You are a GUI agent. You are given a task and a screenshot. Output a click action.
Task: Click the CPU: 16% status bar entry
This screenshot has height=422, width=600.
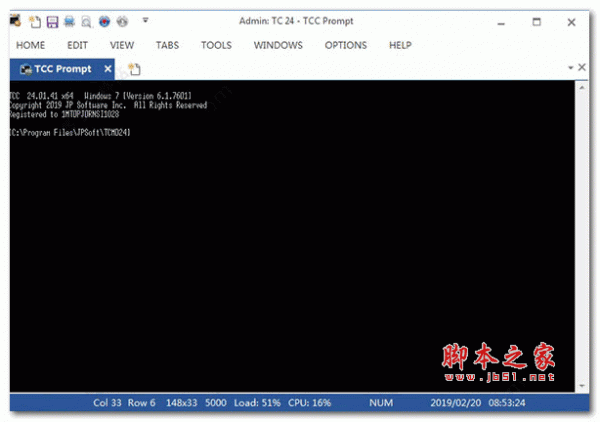[309, 403]
